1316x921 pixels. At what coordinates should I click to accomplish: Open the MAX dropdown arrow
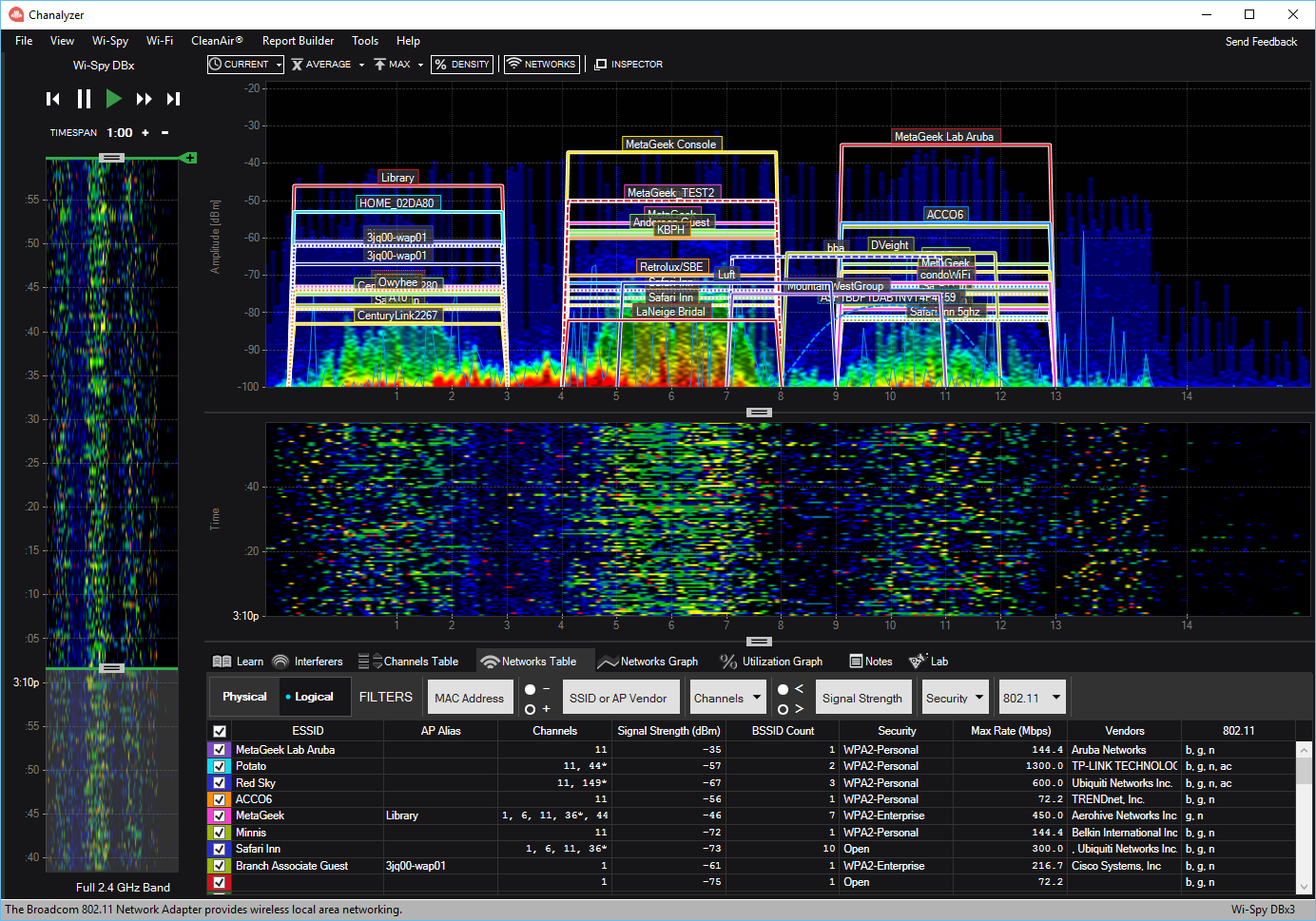click(420, 65)
